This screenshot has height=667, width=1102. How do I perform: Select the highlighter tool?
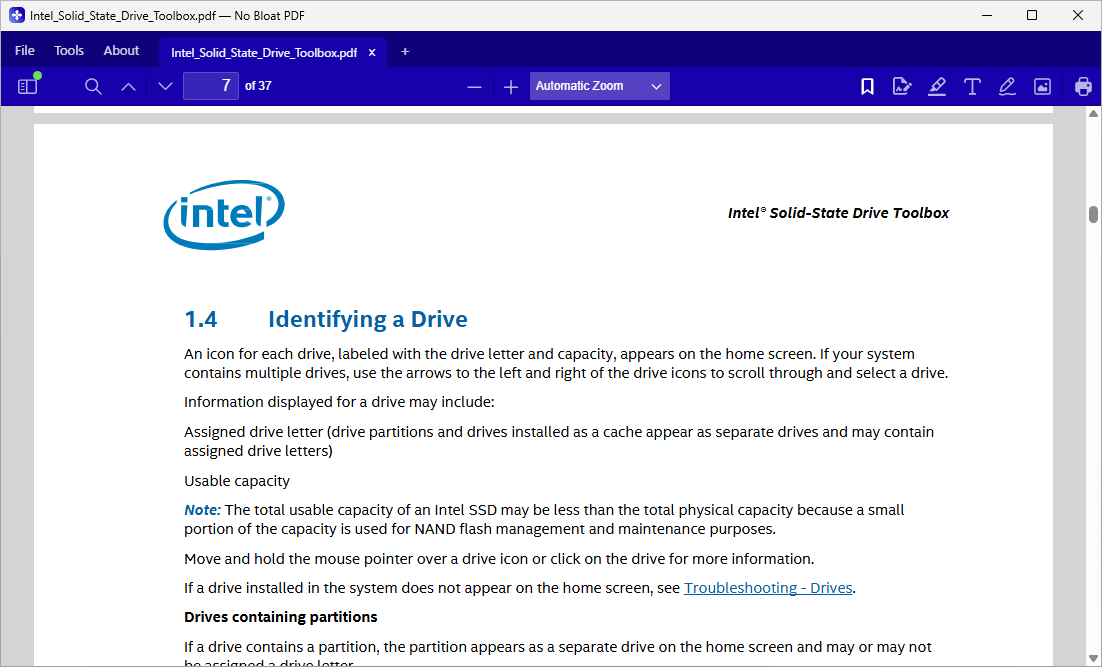[x=937, y=86]
